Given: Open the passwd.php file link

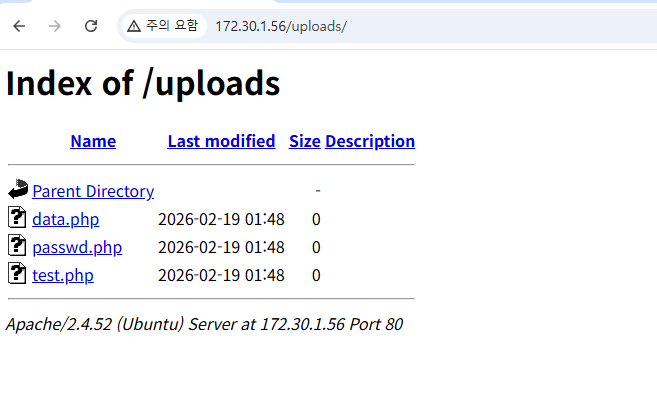Looking at the screenshot, I should (x=77, y=247).
